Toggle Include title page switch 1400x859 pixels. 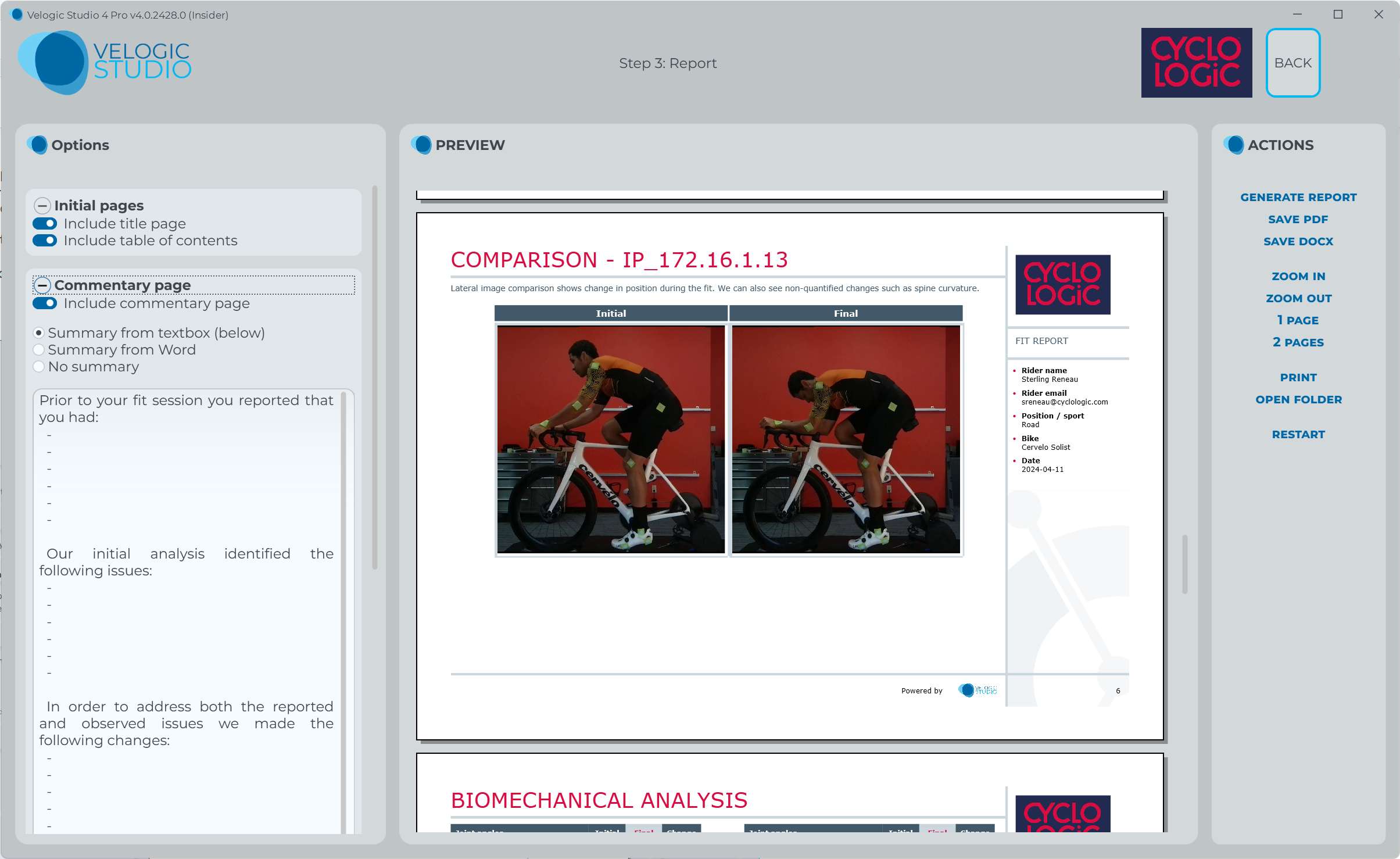pos(45,224)
